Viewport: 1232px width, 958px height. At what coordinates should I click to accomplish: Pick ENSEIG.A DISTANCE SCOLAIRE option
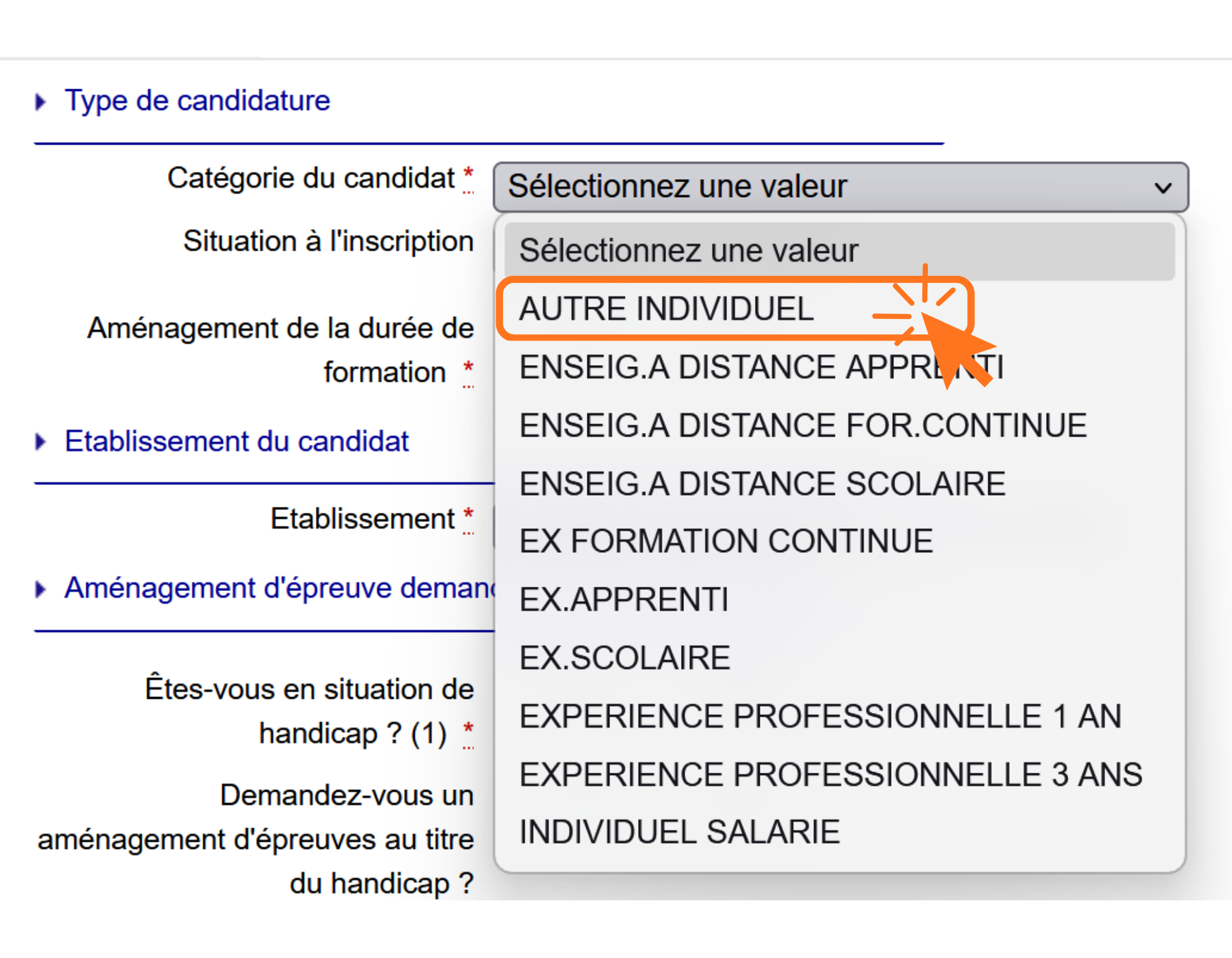762,484
